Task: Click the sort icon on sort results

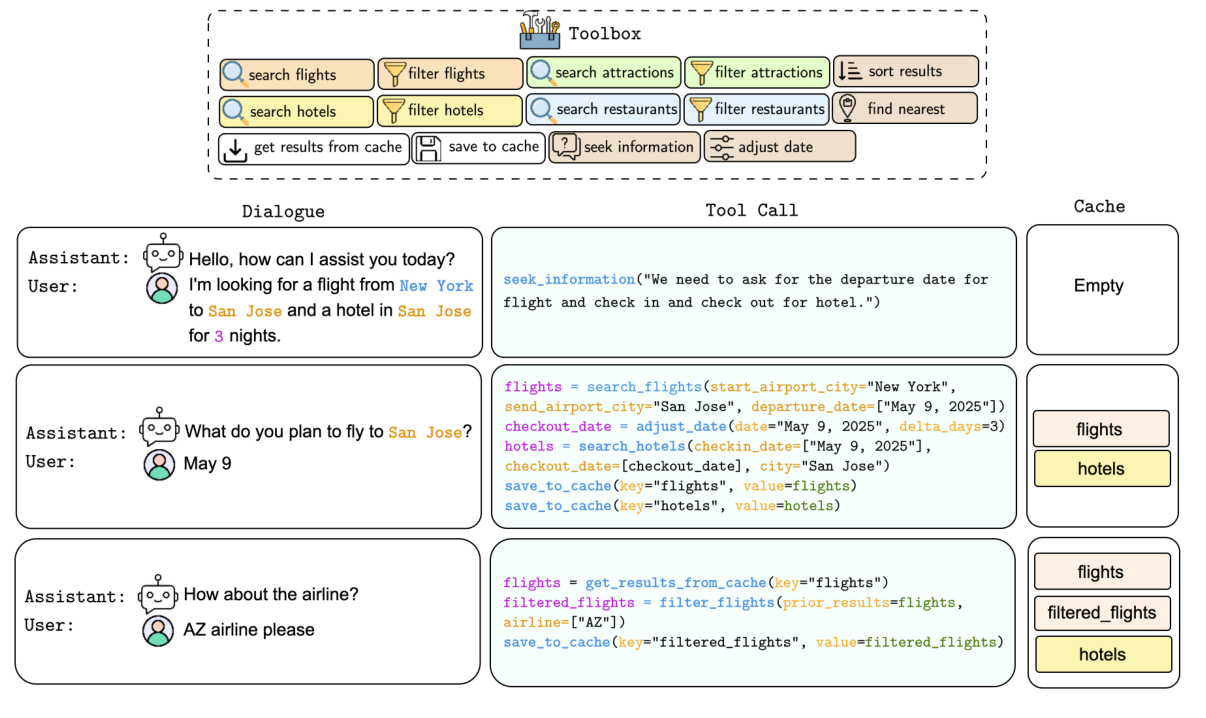Action: click(849, 71)
